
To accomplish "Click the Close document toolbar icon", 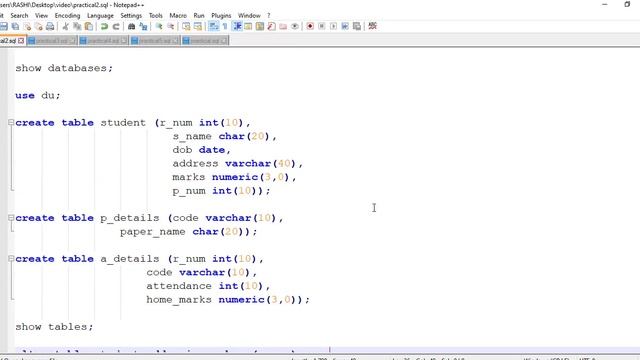I will (x=27, y=27).
